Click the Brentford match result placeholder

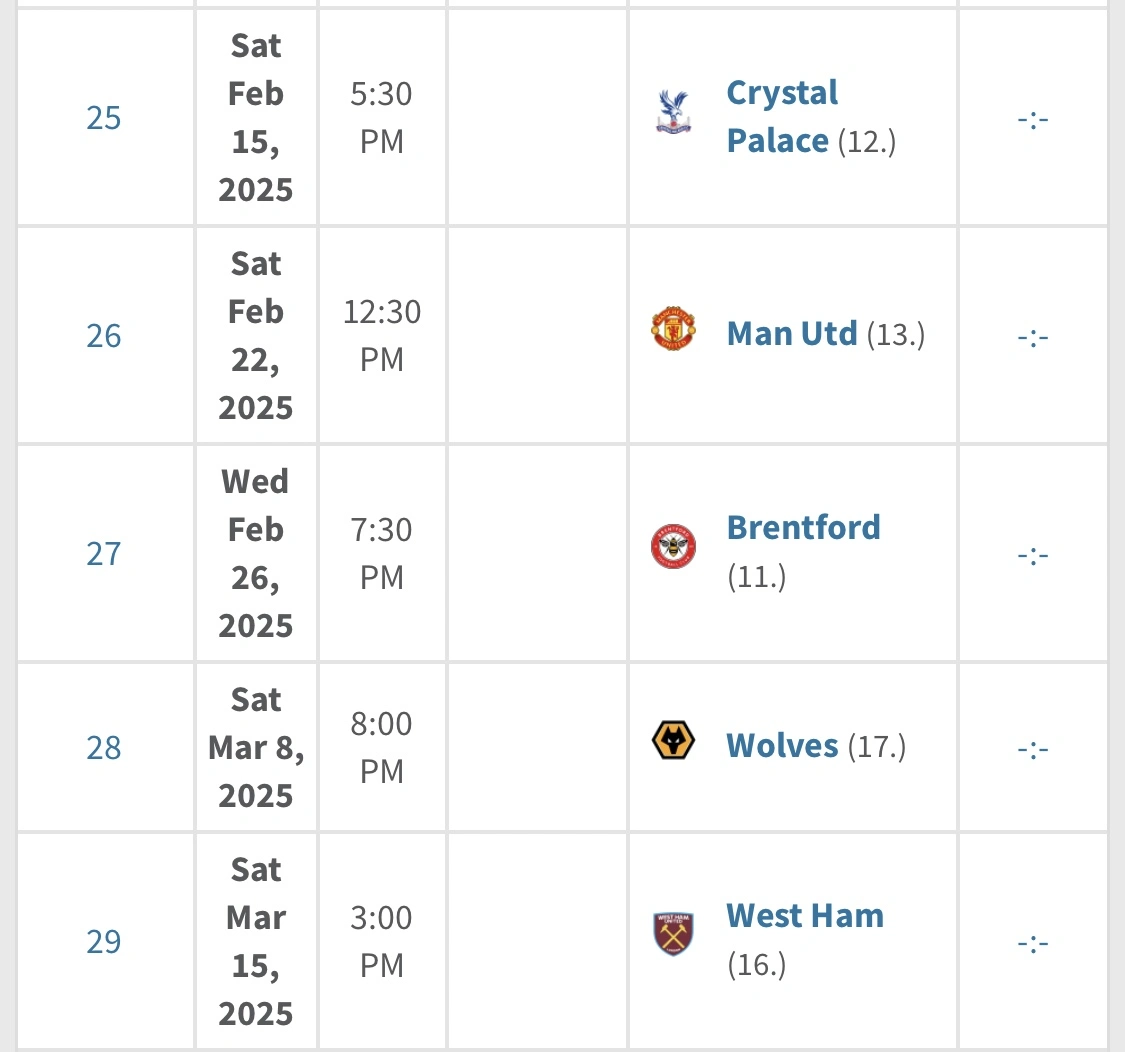coord(1033,555)
